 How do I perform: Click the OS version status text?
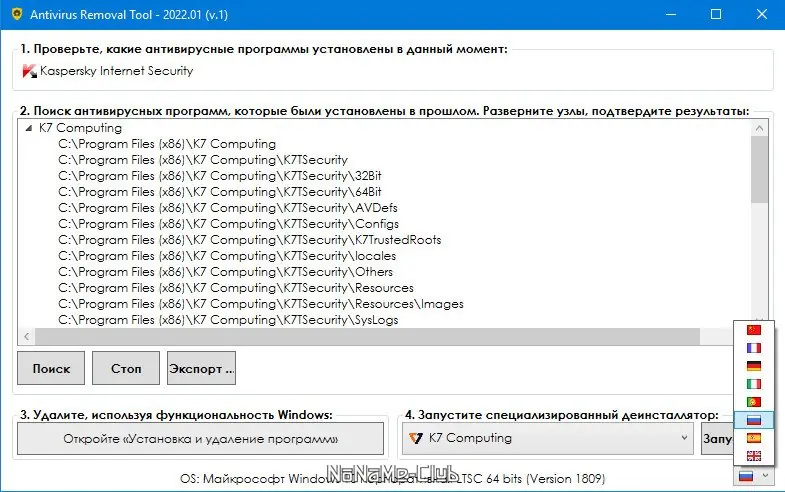[x=392, y=479]
